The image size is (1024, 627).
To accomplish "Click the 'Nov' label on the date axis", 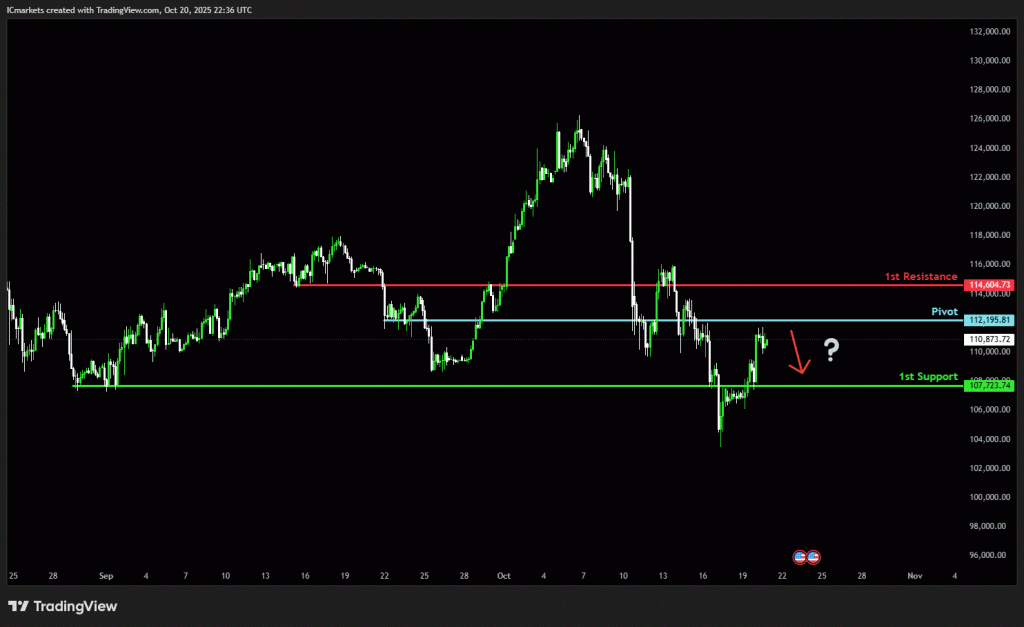I will [914, 576].
